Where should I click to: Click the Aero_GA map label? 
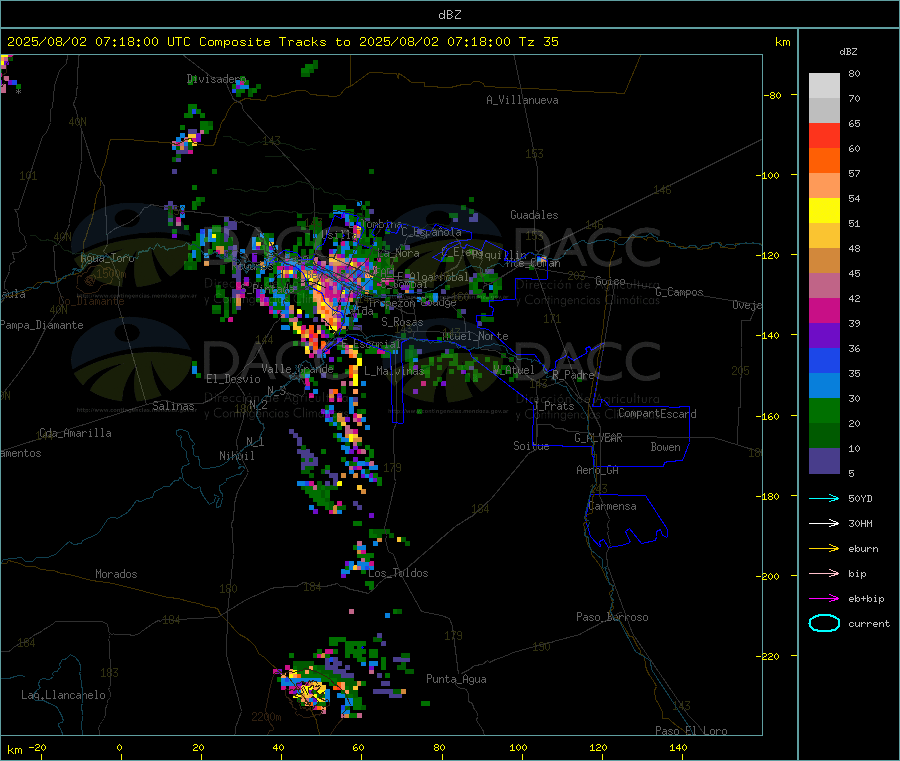[598, 470]
